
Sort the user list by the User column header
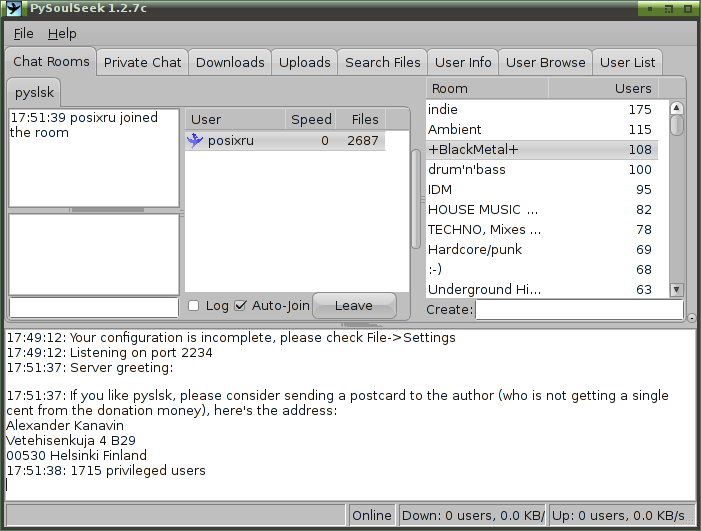(x=235, y=119)
